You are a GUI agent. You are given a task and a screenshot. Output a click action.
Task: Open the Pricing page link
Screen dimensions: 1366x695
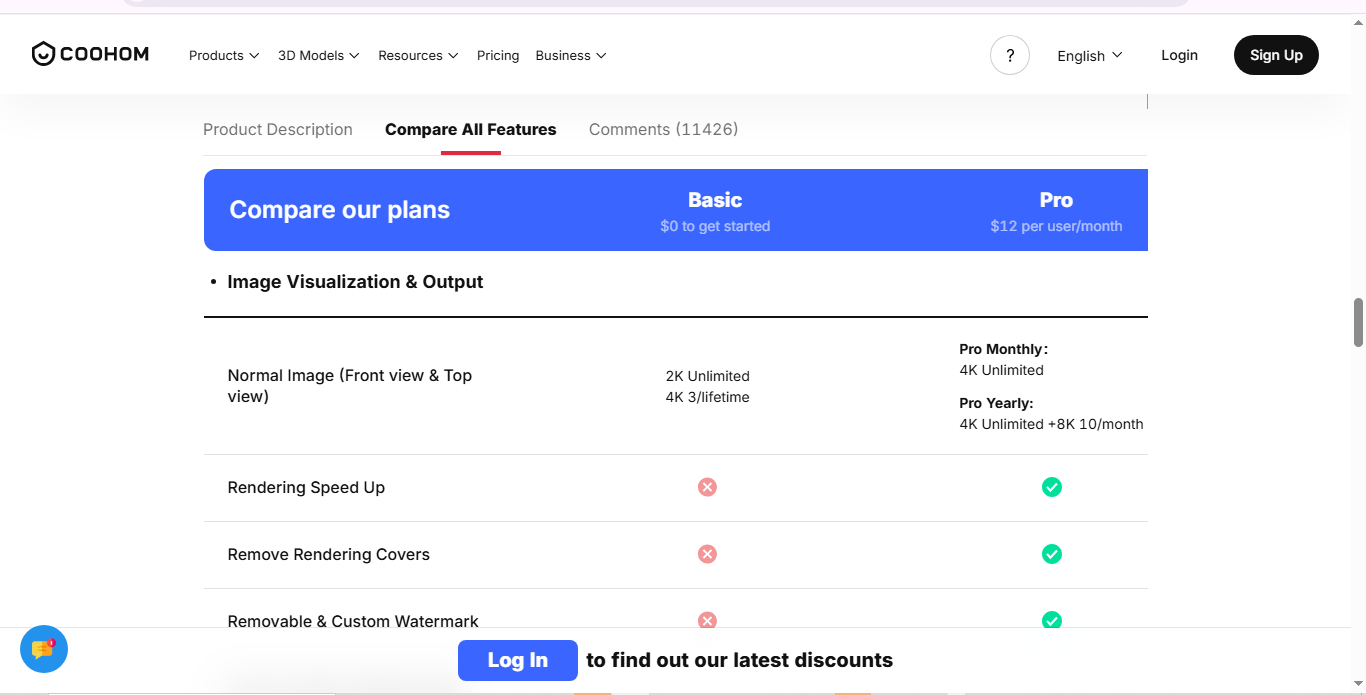(x=498, y=56)
